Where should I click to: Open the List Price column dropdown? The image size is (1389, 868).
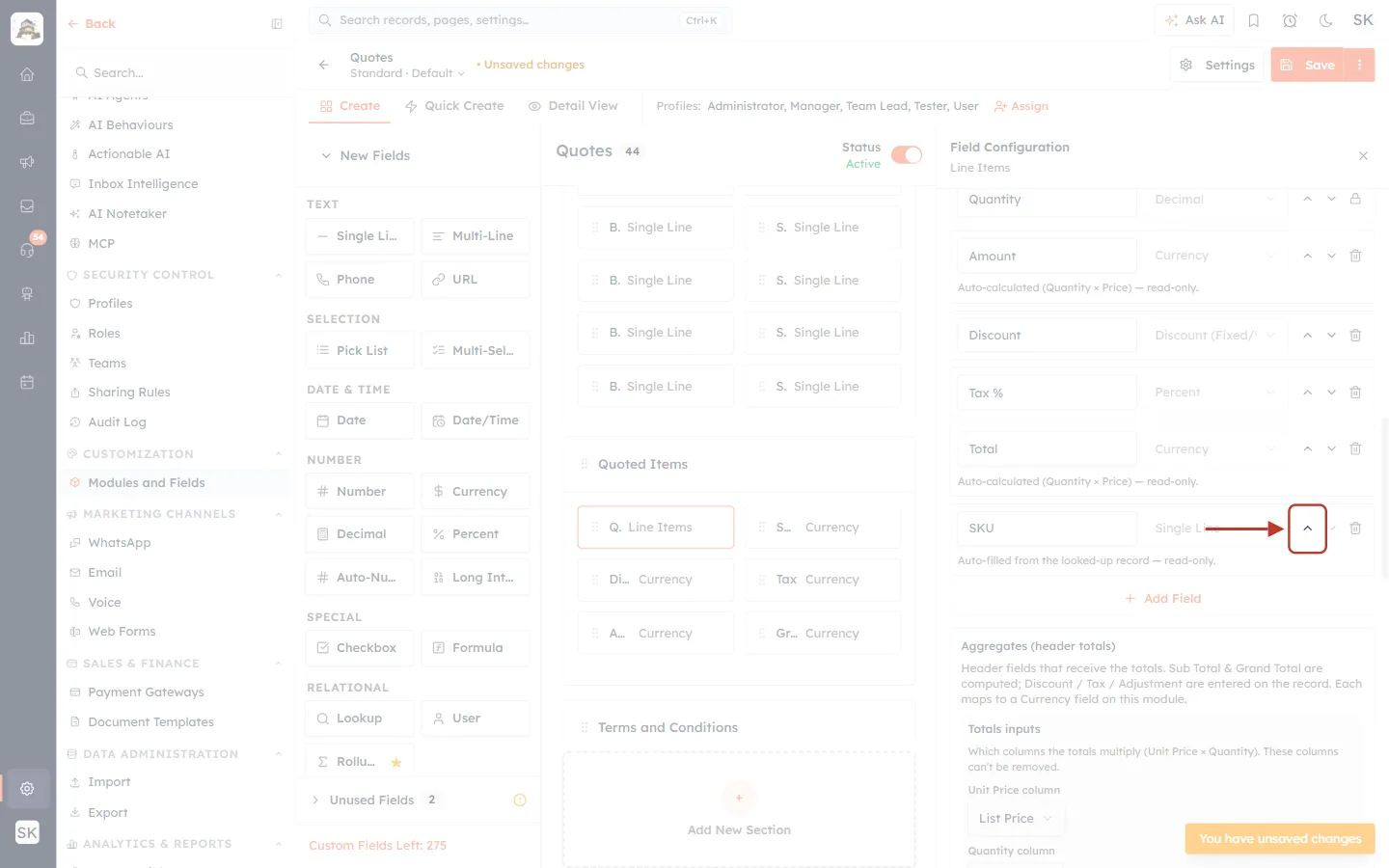1015,818
